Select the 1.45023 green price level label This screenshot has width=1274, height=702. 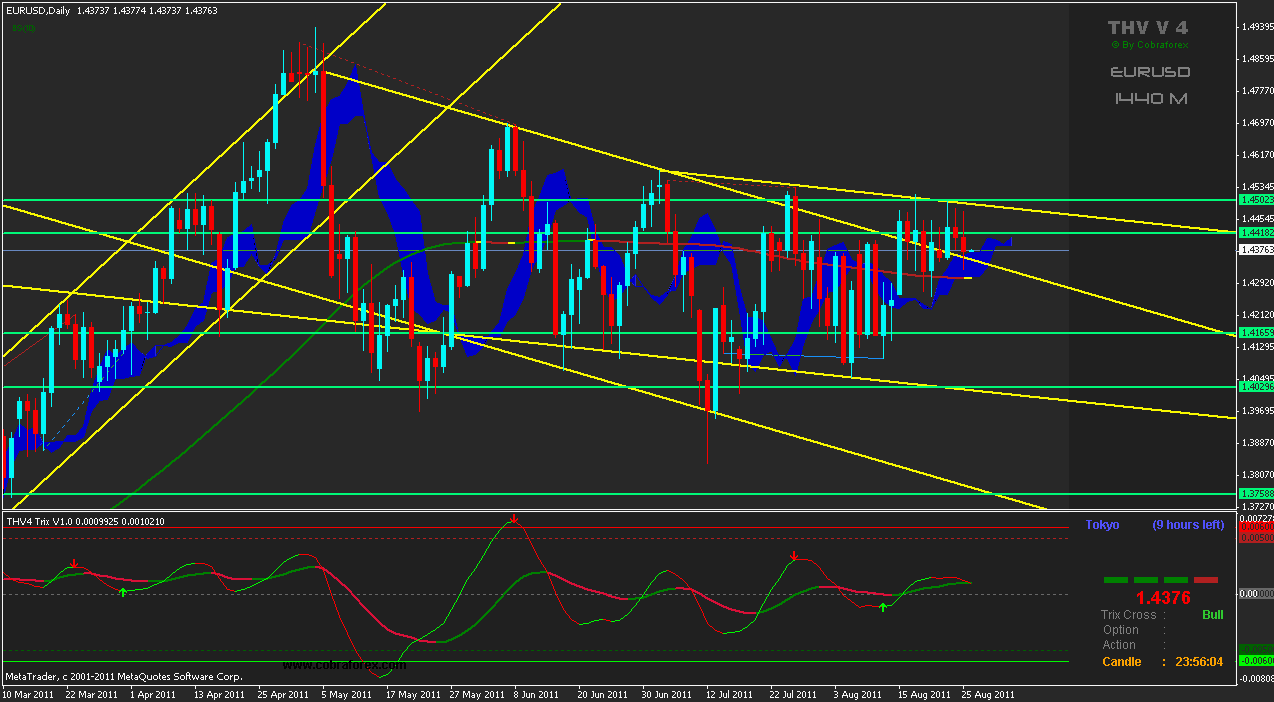point(1255,200)
